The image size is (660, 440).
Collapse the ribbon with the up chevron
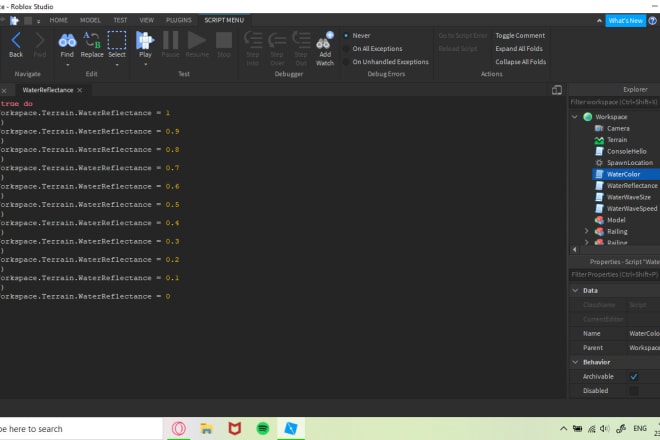click(x=599, y=21)
